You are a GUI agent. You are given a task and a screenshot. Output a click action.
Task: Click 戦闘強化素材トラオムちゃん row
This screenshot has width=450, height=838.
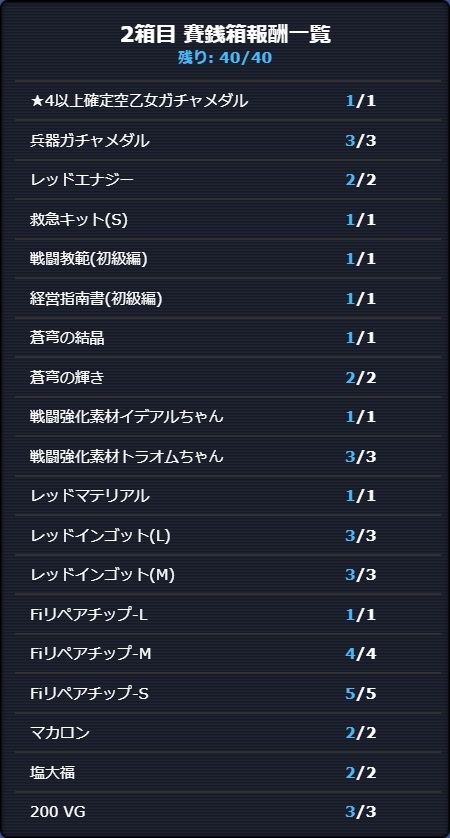click(x=228, y=456)
